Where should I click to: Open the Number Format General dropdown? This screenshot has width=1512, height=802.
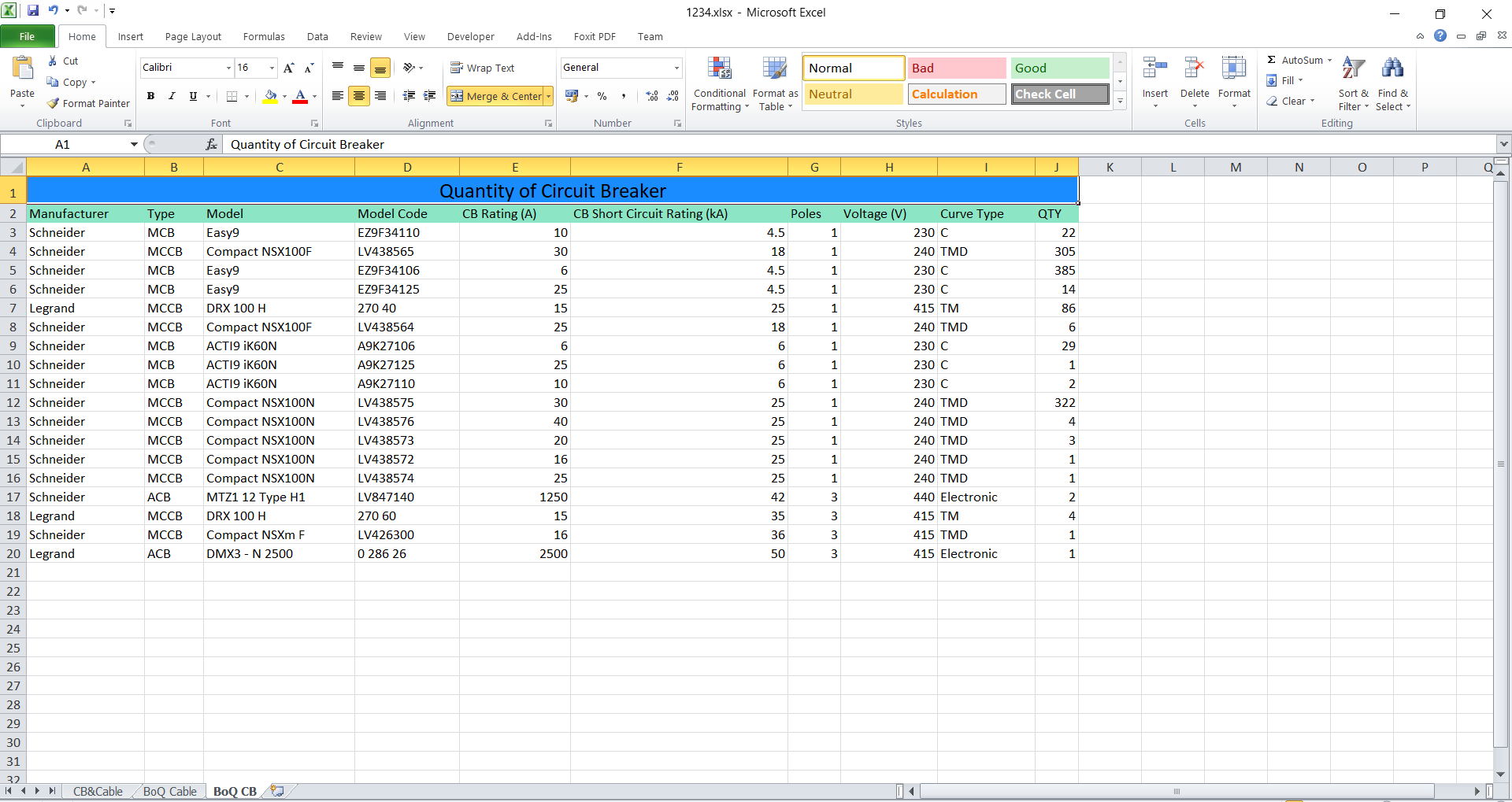[x=676, y=68]
